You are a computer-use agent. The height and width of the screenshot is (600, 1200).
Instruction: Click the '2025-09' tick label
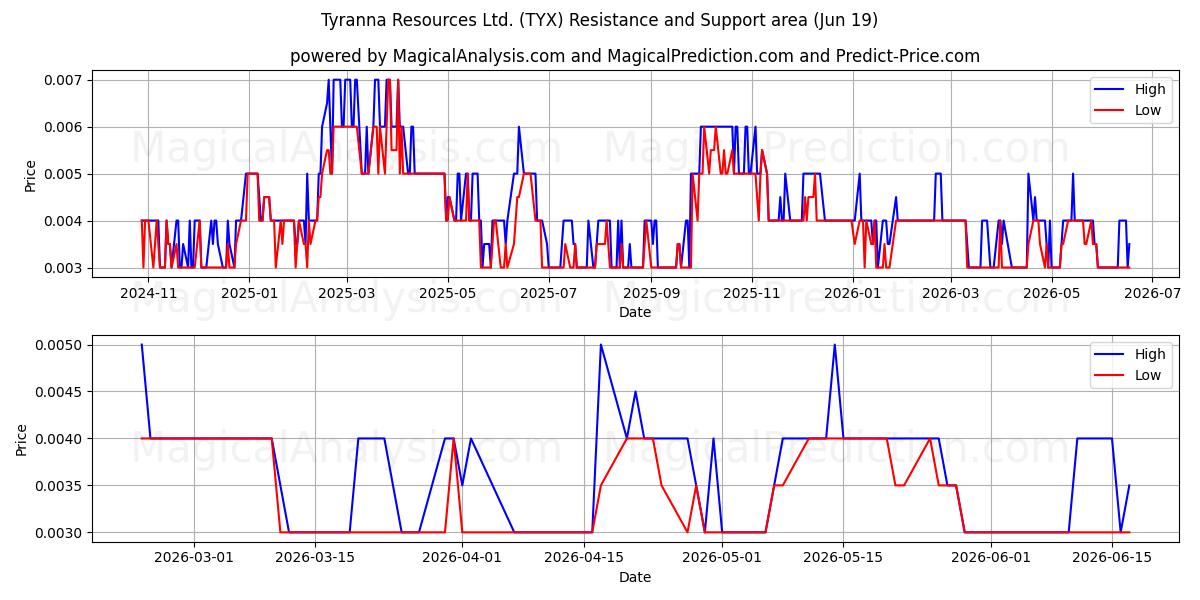point(651,293)
